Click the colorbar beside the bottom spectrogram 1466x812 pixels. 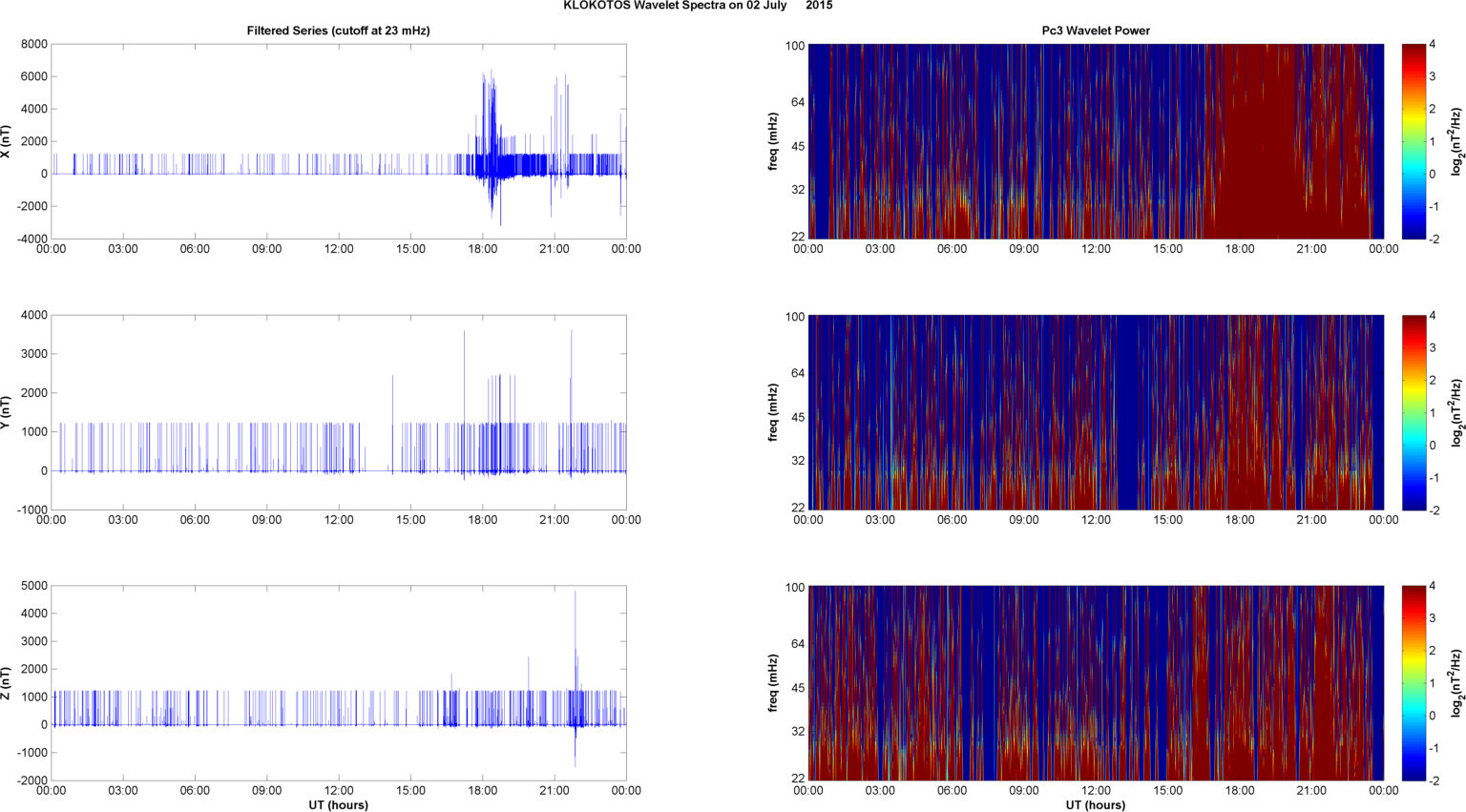pyautogui.click(x=1414, y=683)
